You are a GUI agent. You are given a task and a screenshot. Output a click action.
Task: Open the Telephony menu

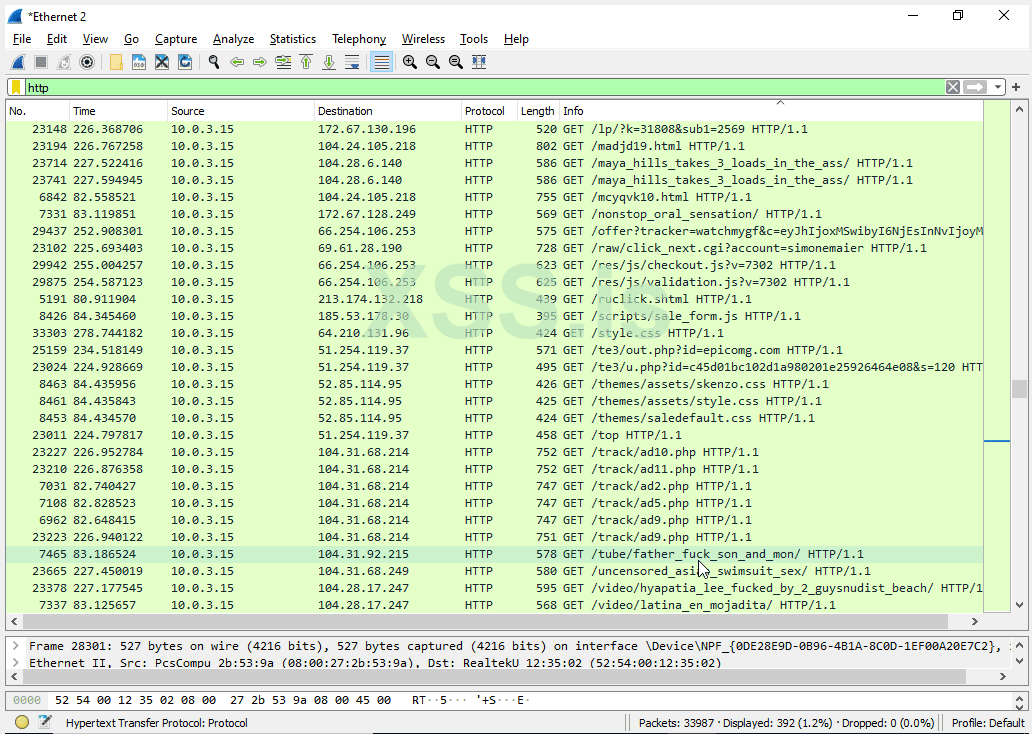[359, 39]
